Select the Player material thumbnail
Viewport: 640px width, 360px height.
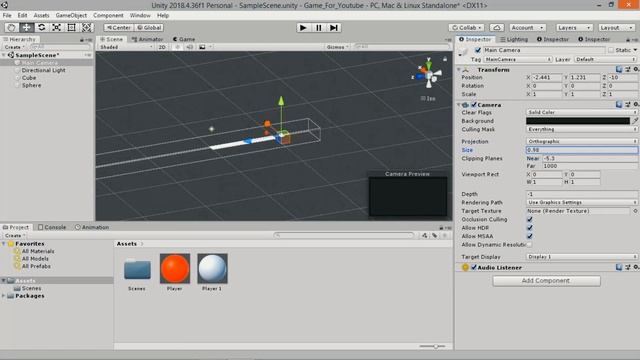click(175, 269)
